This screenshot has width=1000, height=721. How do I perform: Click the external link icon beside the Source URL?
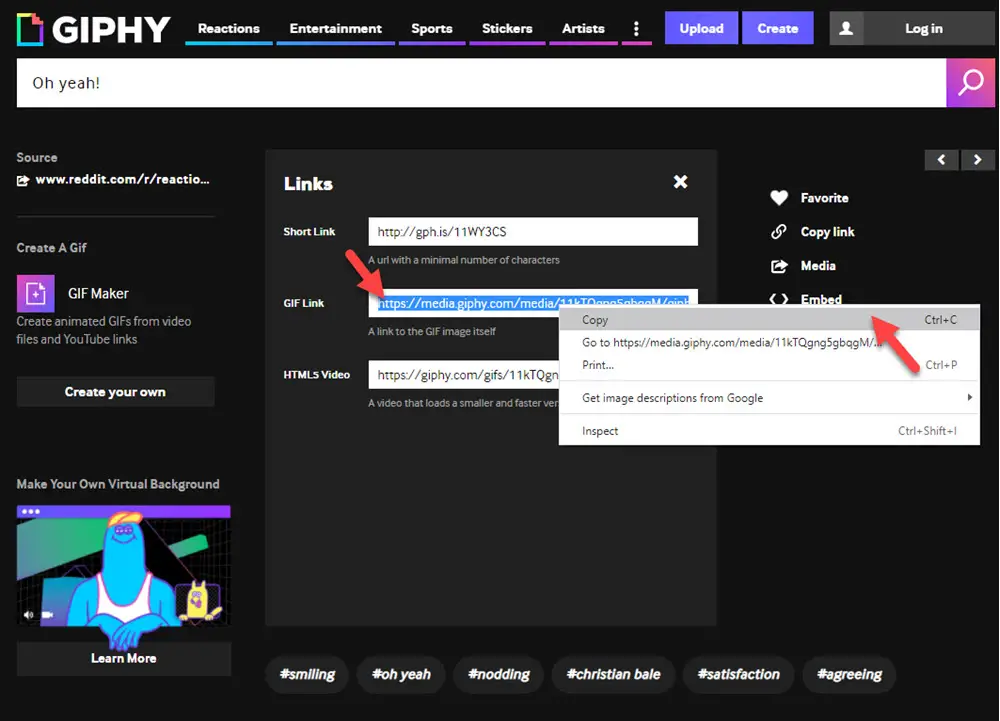(22, 179)
